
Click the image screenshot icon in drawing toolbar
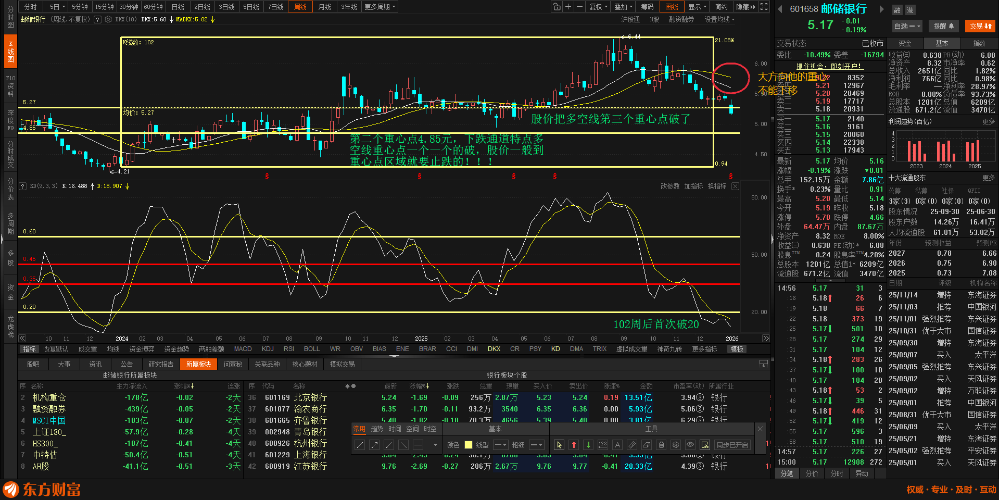(x=705, y=445)
